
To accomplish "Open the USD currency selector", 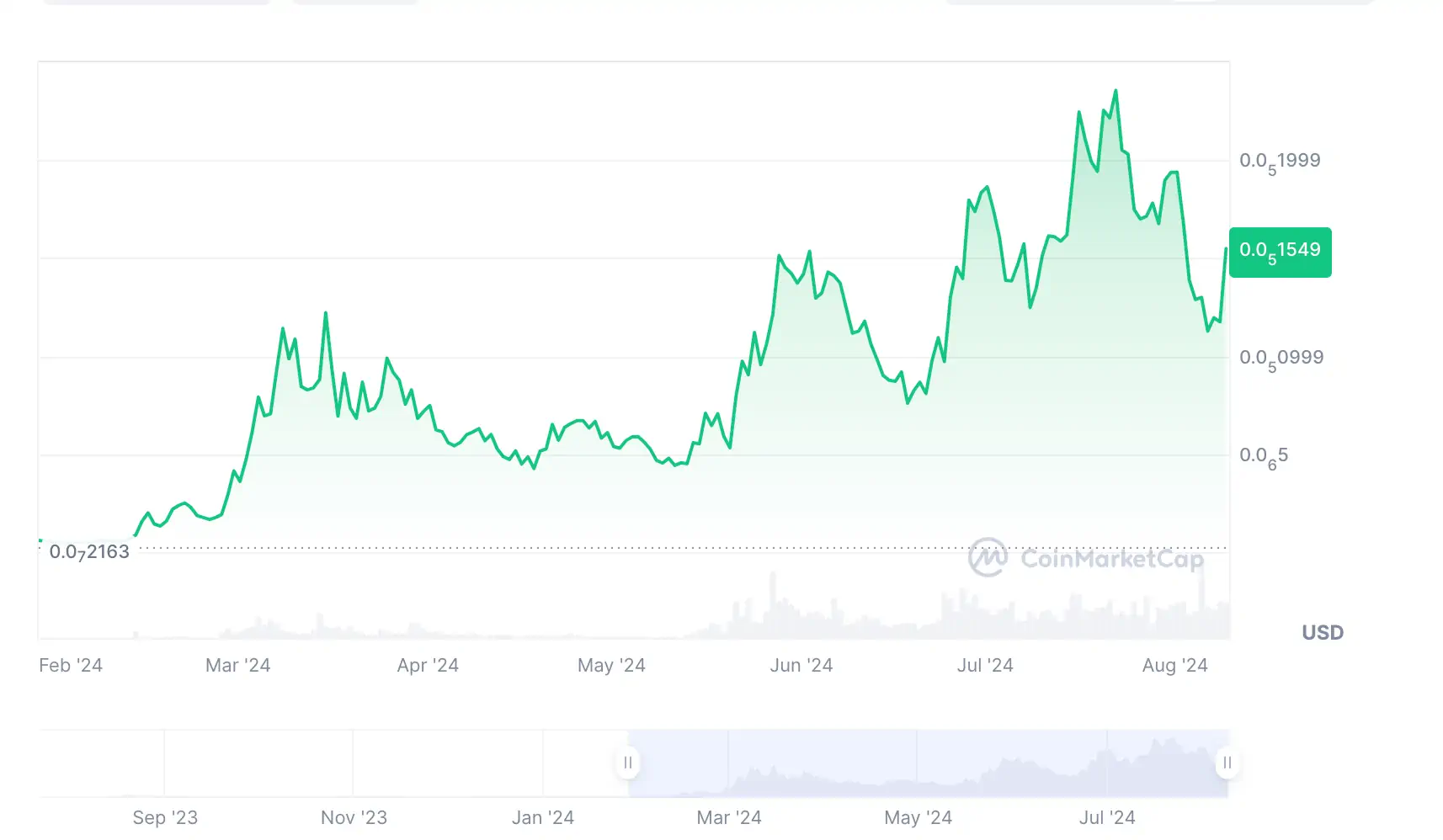I will pyautogui.click(x=1322, y=632).
